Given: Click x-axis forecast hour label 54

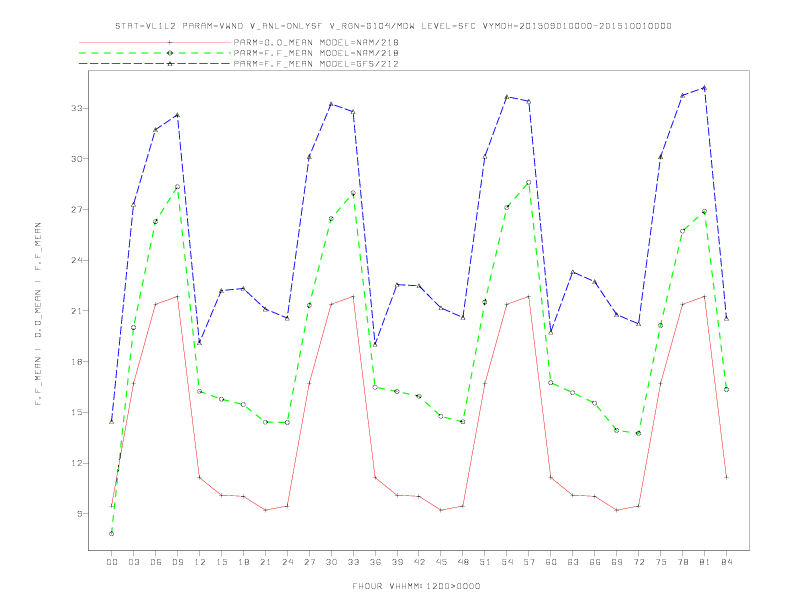Looking at the screenshot, I should 507,562.
